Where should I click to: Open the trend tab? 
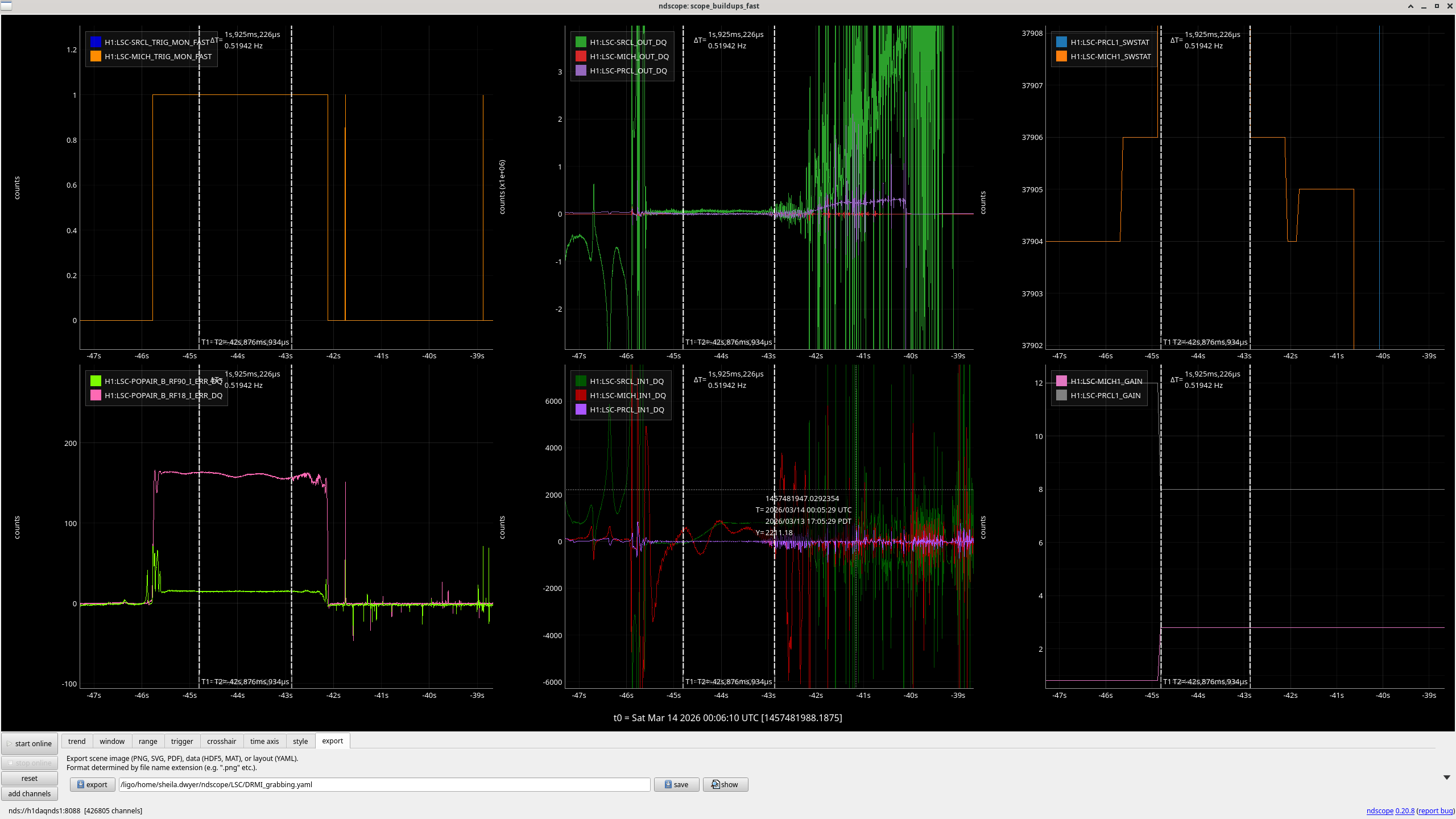(x=77, y=741)
